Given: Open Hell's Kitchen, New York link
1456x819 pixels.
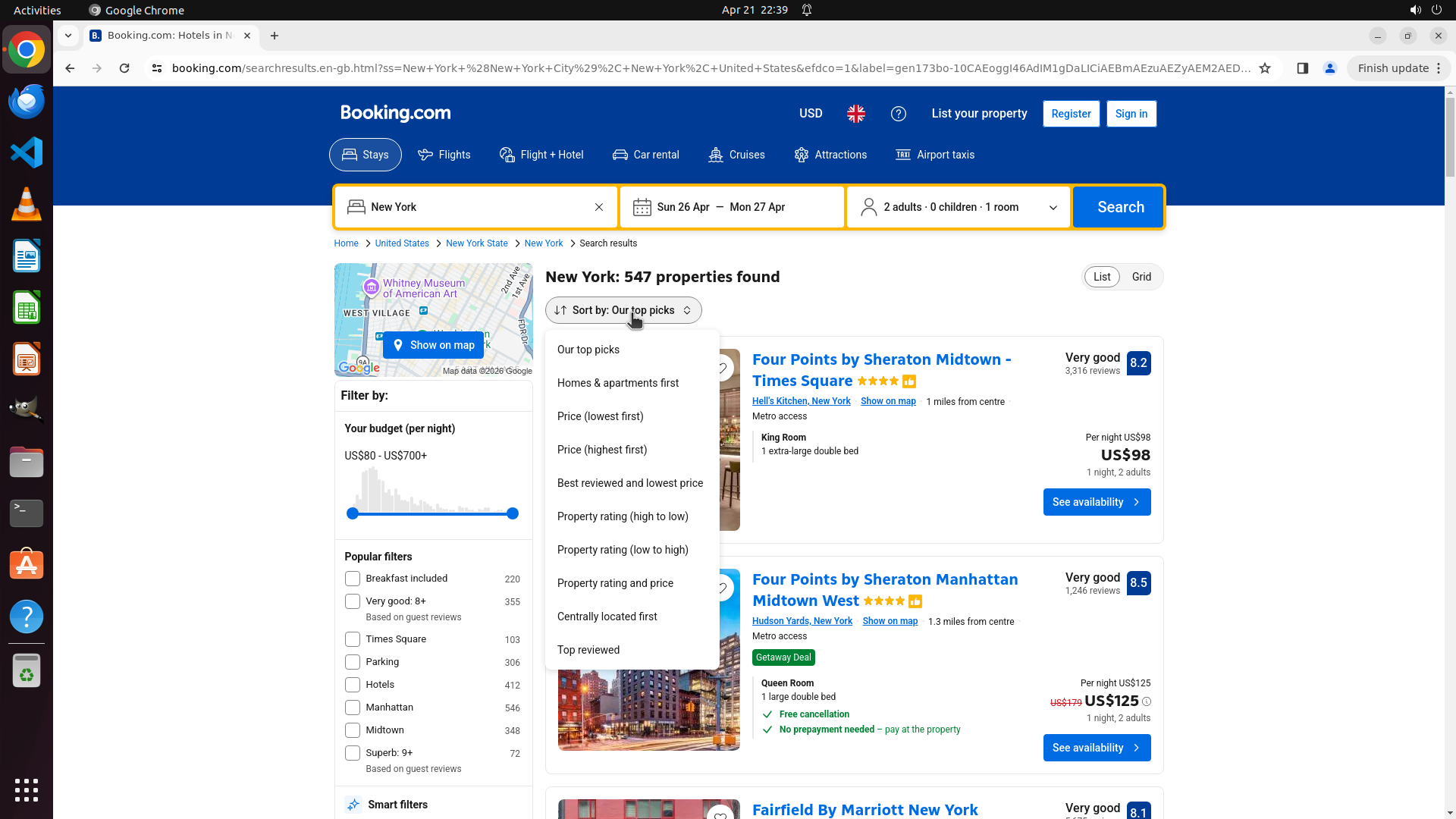Looking at the screenshot, I should pos(801,401).
